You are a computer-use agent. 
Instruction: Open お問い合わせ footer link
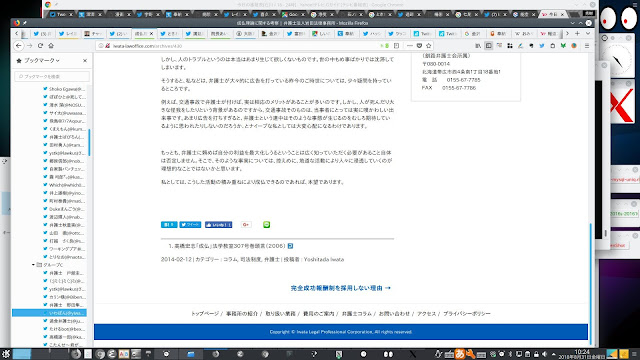tap(394, 314)
